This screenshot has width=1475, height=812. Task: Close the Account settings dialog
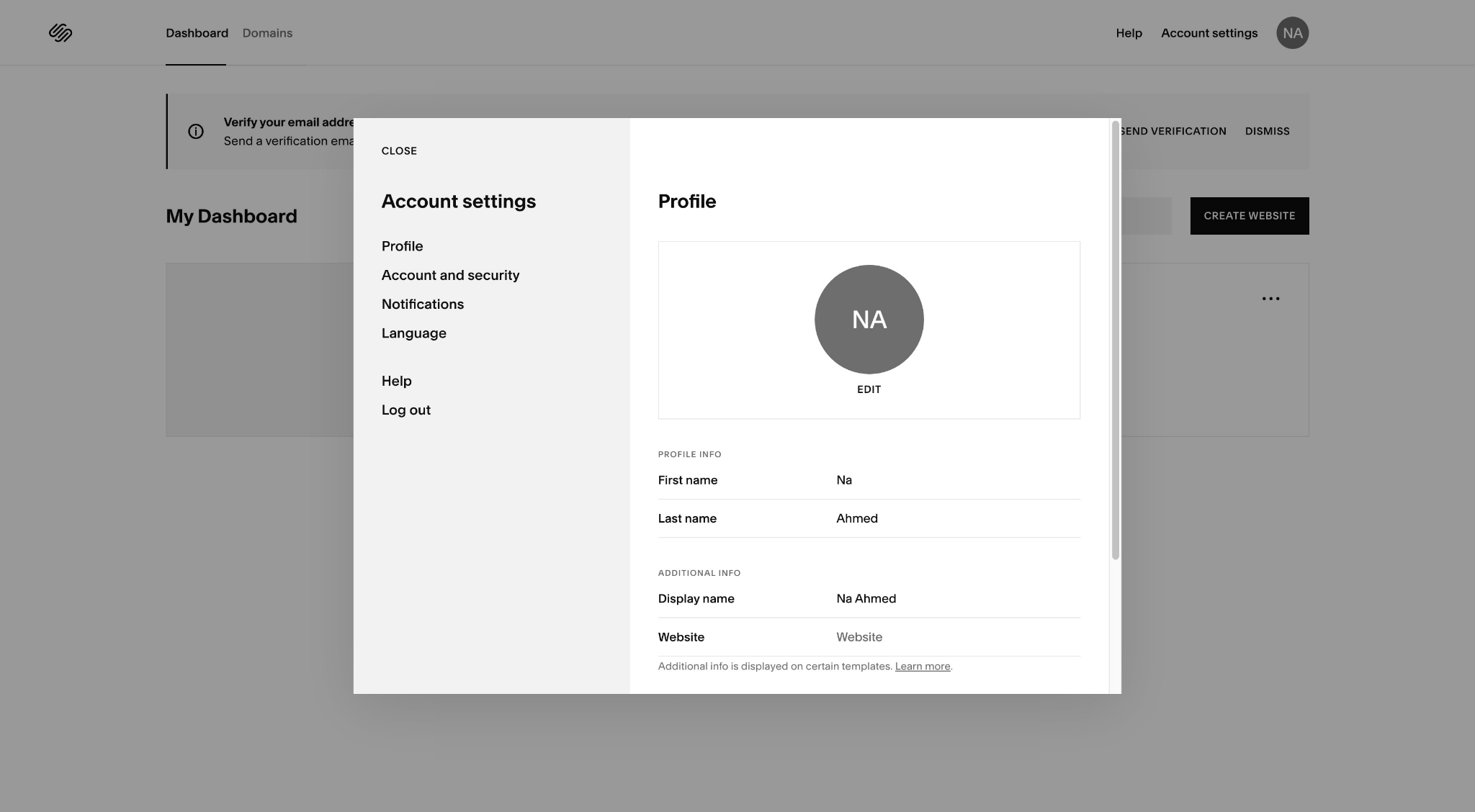point(399,151)
